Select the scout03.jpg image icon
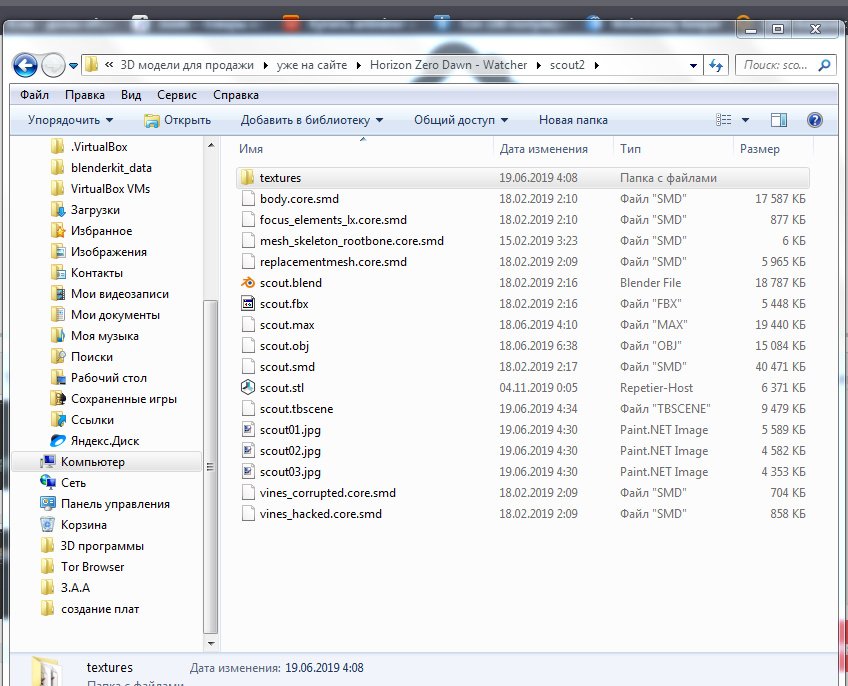This screenshot has width=848, height=686. pos(248,472)
